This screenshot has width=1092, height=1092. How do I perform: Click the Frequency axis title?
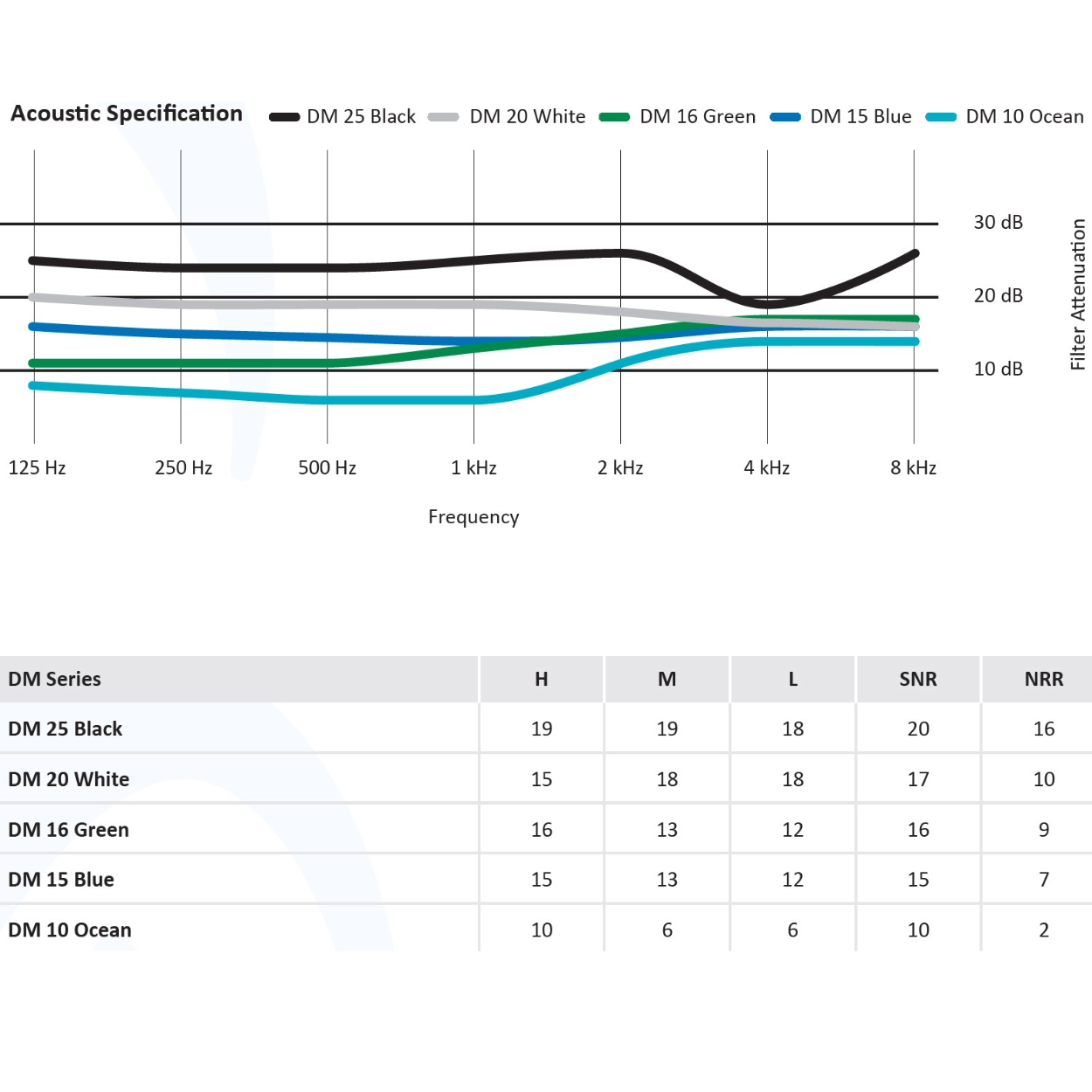tap(473, 517)
